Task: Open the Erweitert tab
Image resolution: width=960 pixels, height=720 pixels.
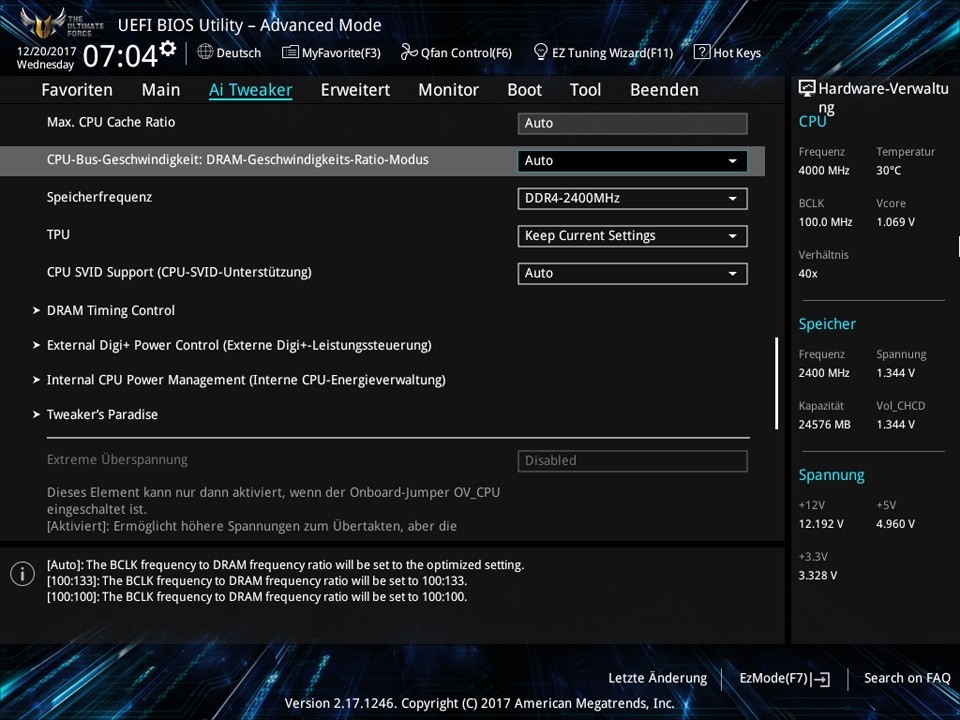Action: coord(355,90)
